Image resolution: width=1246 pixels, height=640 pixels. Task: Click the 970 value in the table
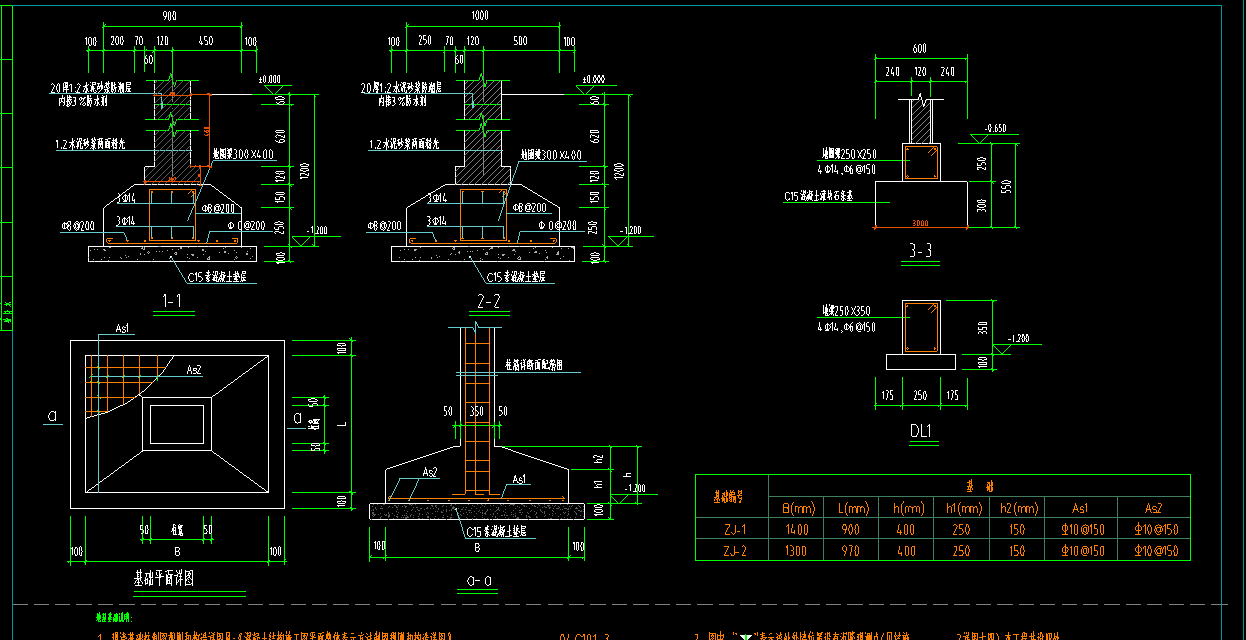(x=850, y=551)
